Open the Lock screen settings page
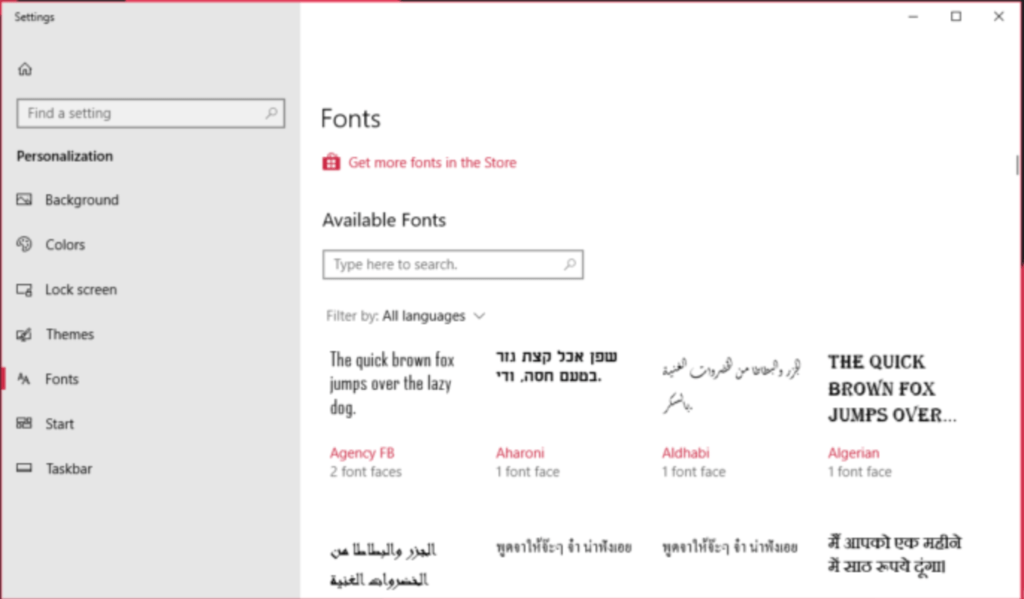Viewport: 1024px width, 599px height. tap(150, 289)
